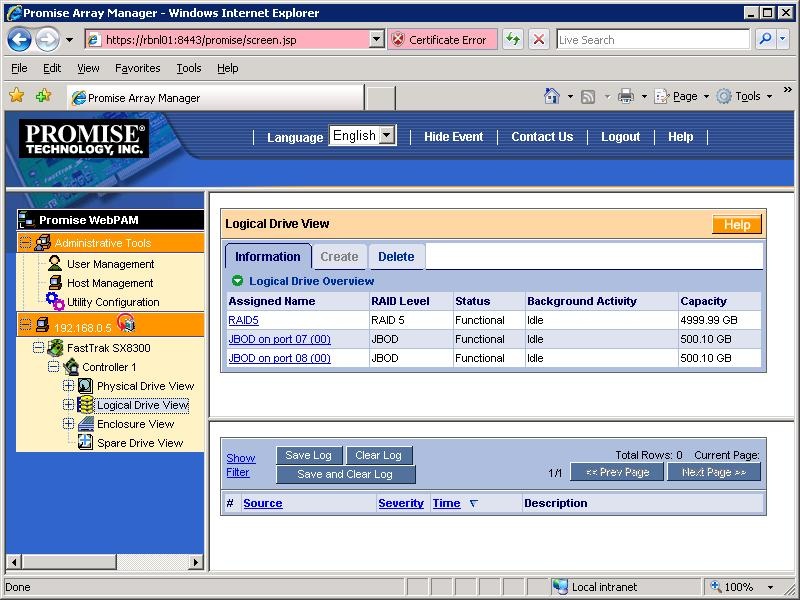Click the Save and Clear Log button
Image resolution: width=800 pixels, height=600 pixels.
tap(345, 474)
